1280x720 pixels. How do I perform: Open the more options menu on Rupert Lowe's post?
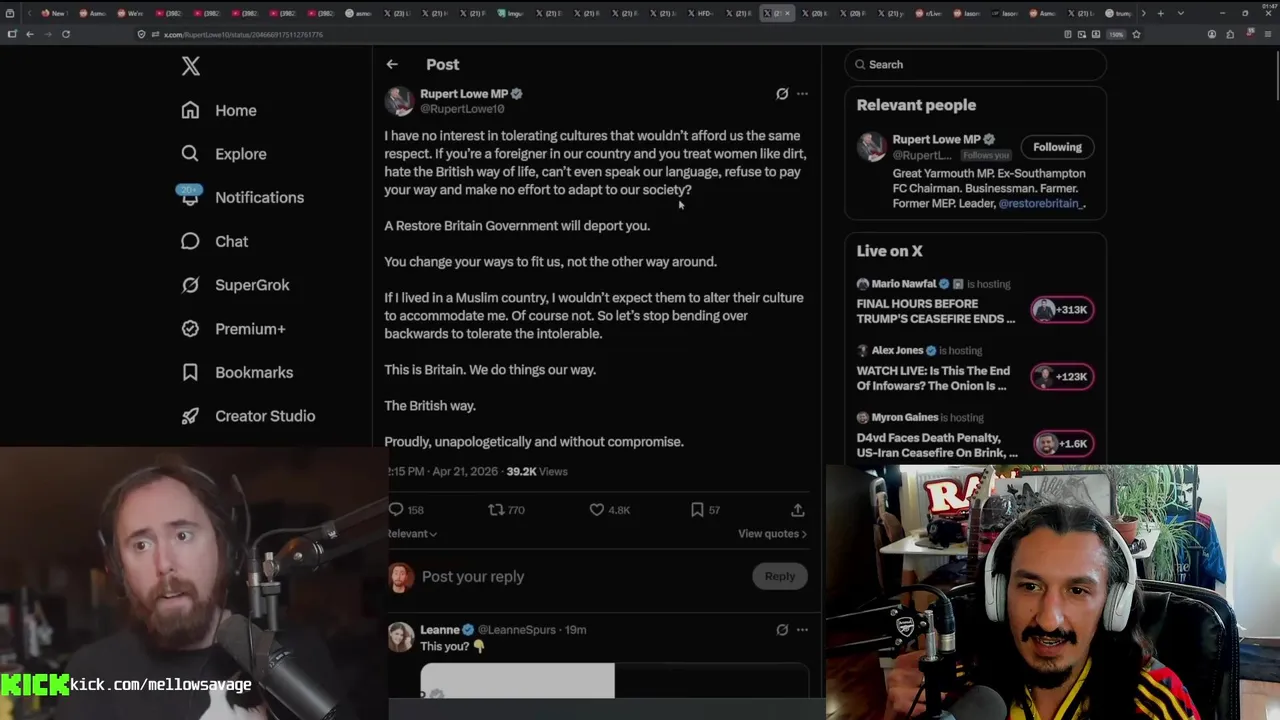click(x=802, y=94)
